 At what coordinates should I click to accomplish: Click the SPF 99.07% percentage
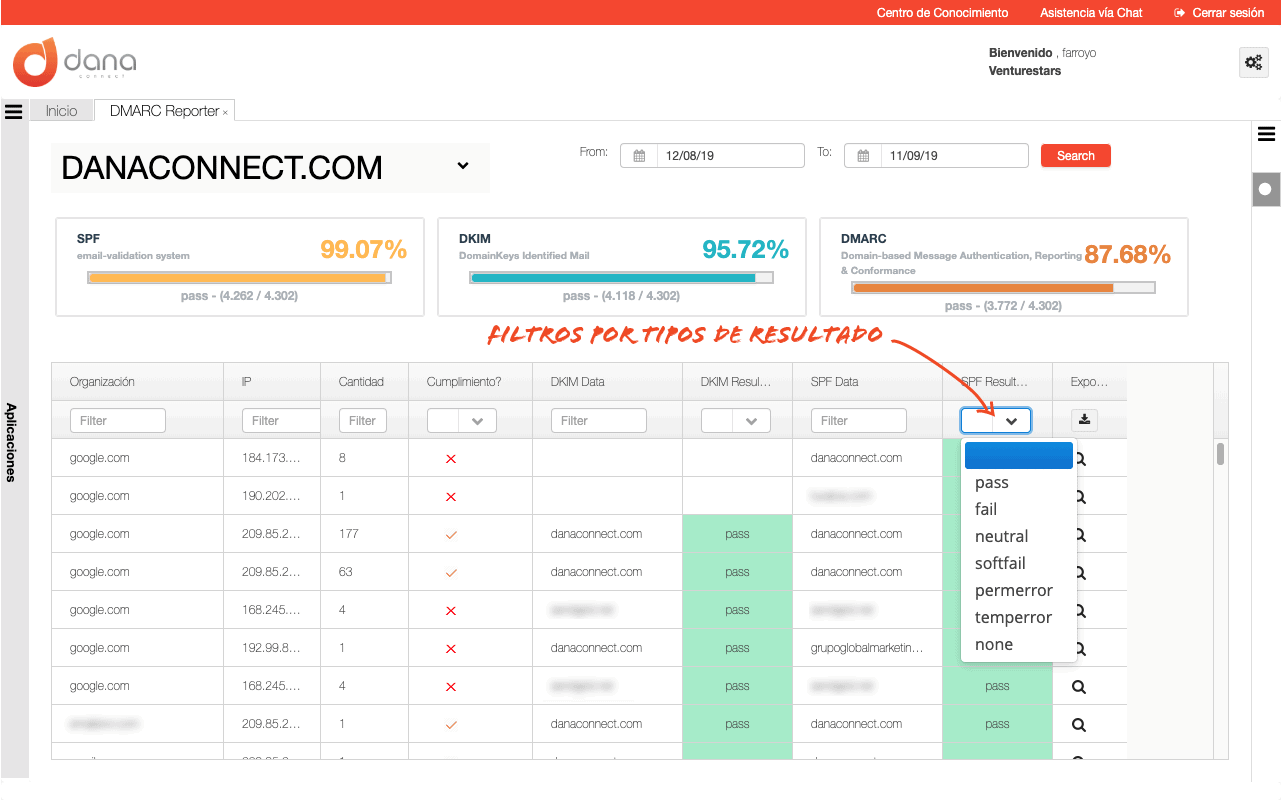(x=364, y=249)
